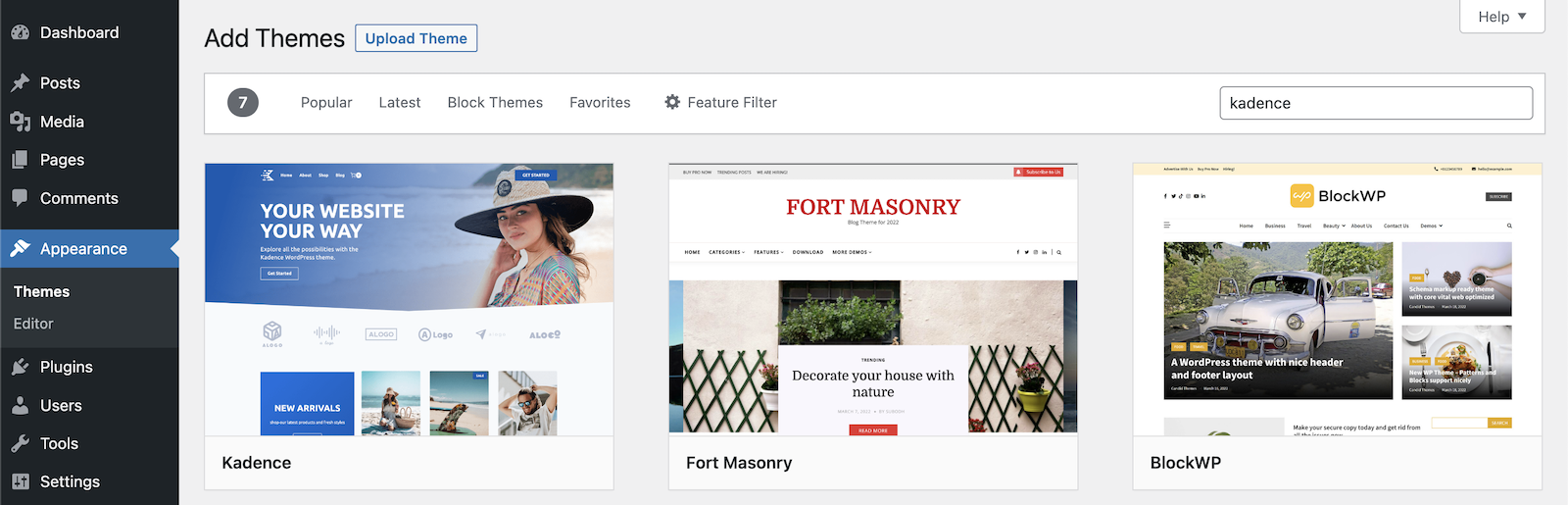Focus the theme search field
This screenshot has width=1568, height=505.
1375,103
